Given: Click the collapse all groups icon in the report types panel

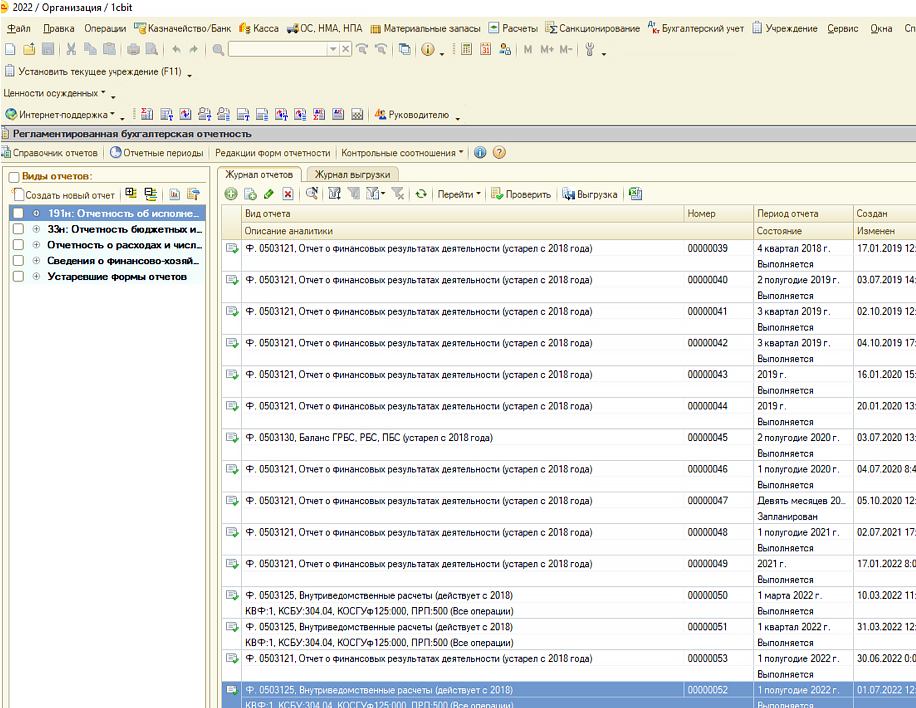Looking at the screenshot, I should pyautogui.click(x=150, y=194).
